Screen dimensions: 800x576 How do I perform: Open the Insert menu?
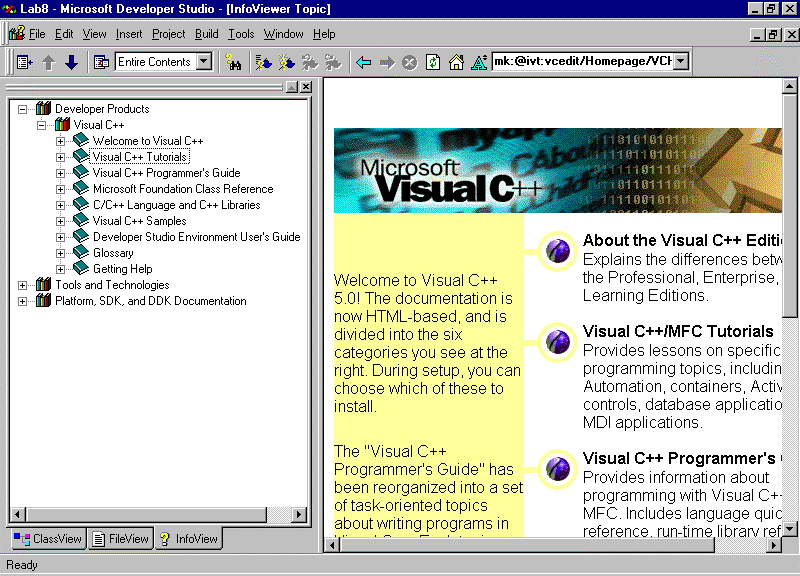(129, 34)
